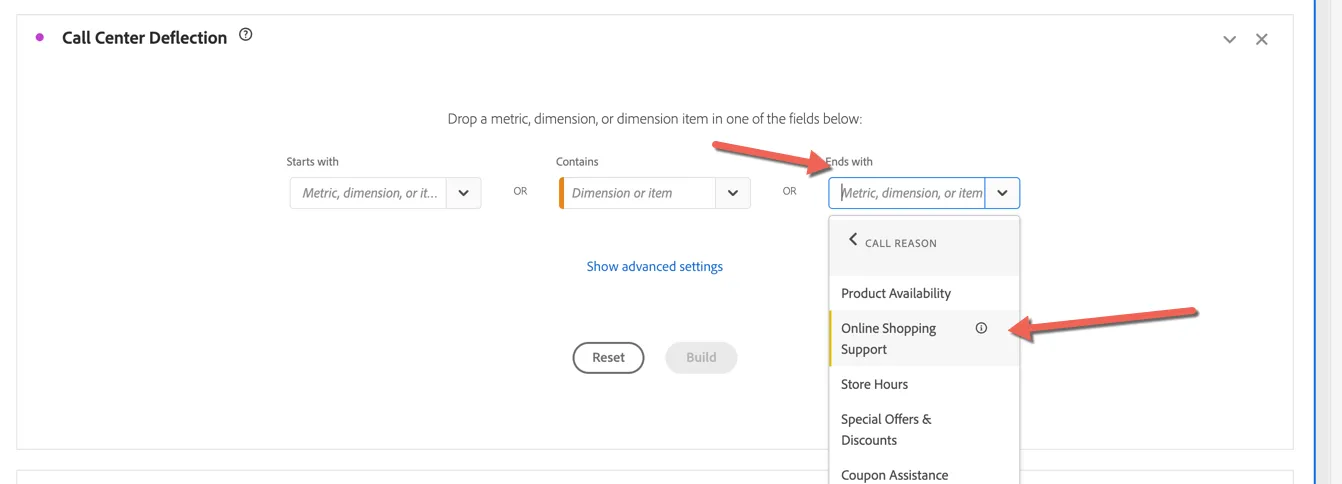This screenshot has width=1342, height=484.
Task: Select Online Shopping Support item
Action: click(x=924, y=338)
